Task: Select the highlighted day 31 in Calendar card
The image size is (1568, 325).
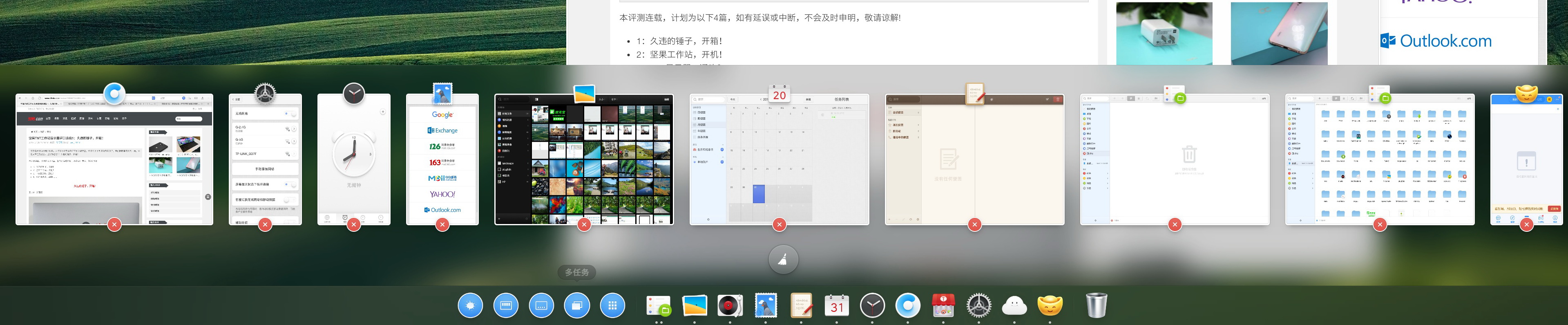Action: click(x=758, y=193)
